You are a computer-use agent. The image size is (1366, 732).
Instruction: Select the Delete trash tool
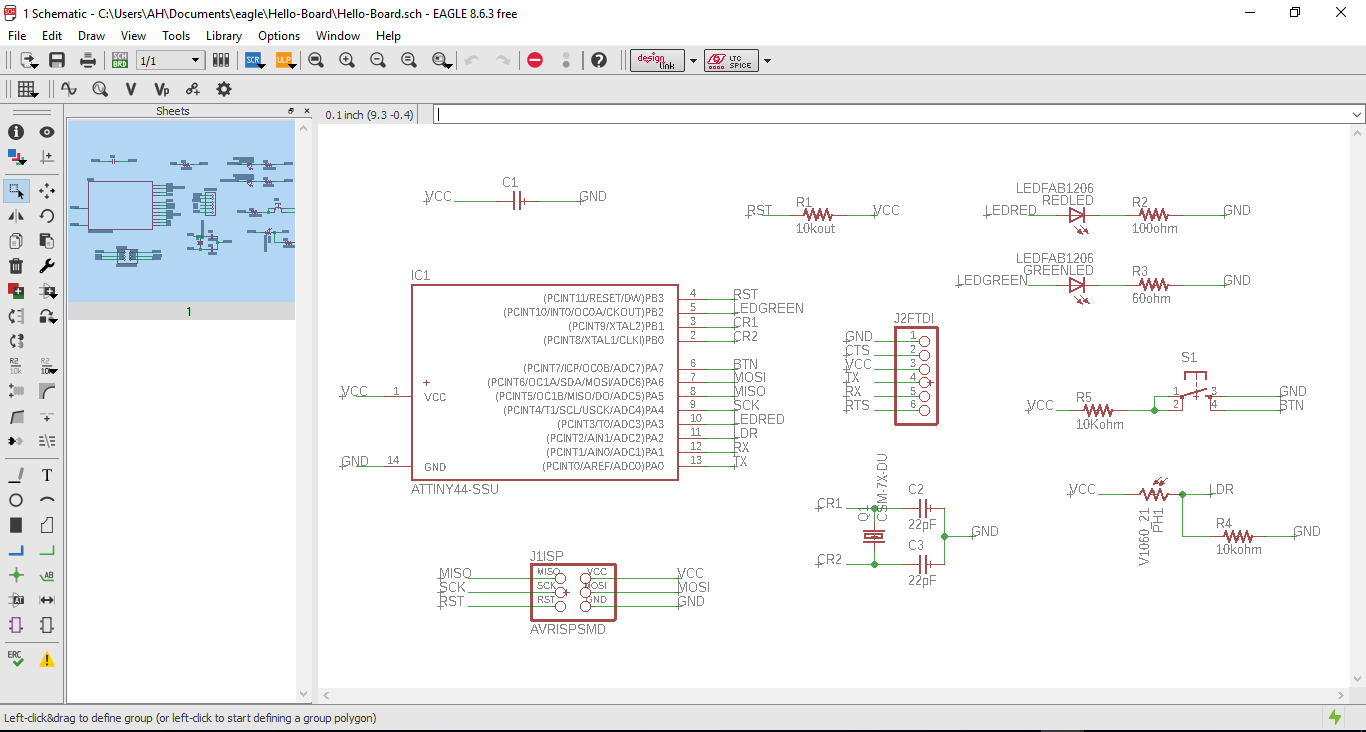pos(16,266)
